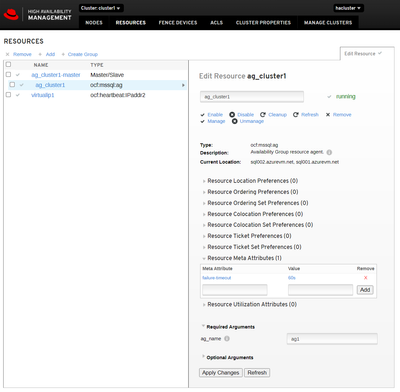400x392 pixels.
Task: Click the Add meta attribute button
Action: tap(365, 290)
